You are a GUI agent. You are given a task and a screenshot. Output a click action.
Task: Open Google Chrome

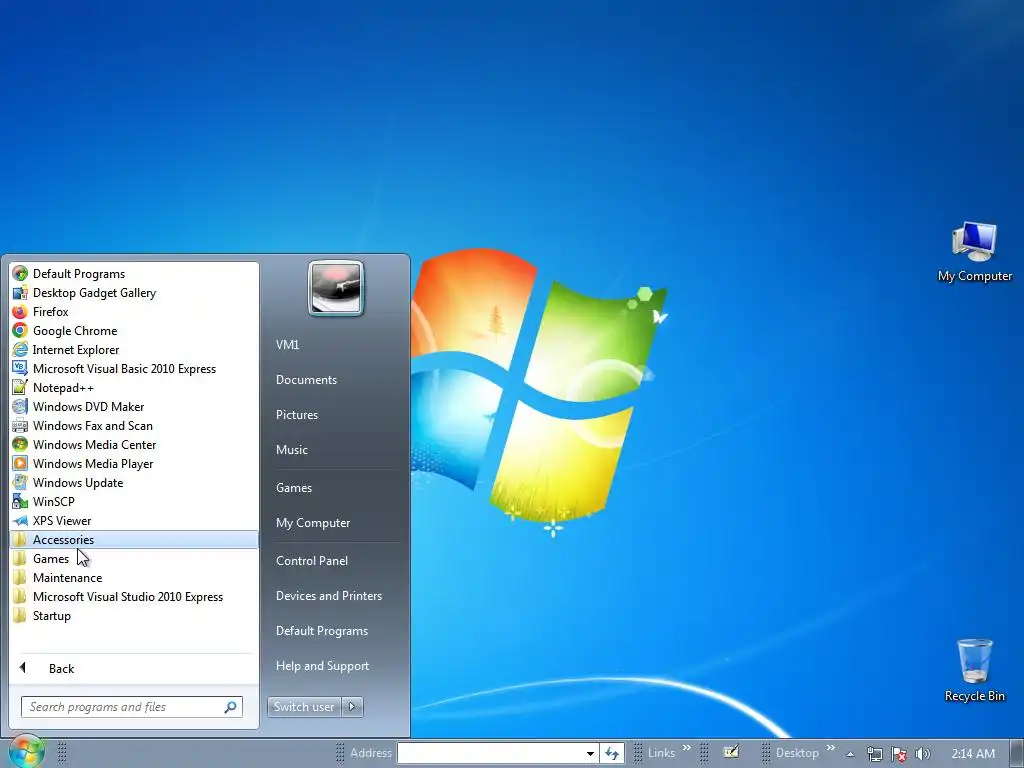(x=134, y=330)
